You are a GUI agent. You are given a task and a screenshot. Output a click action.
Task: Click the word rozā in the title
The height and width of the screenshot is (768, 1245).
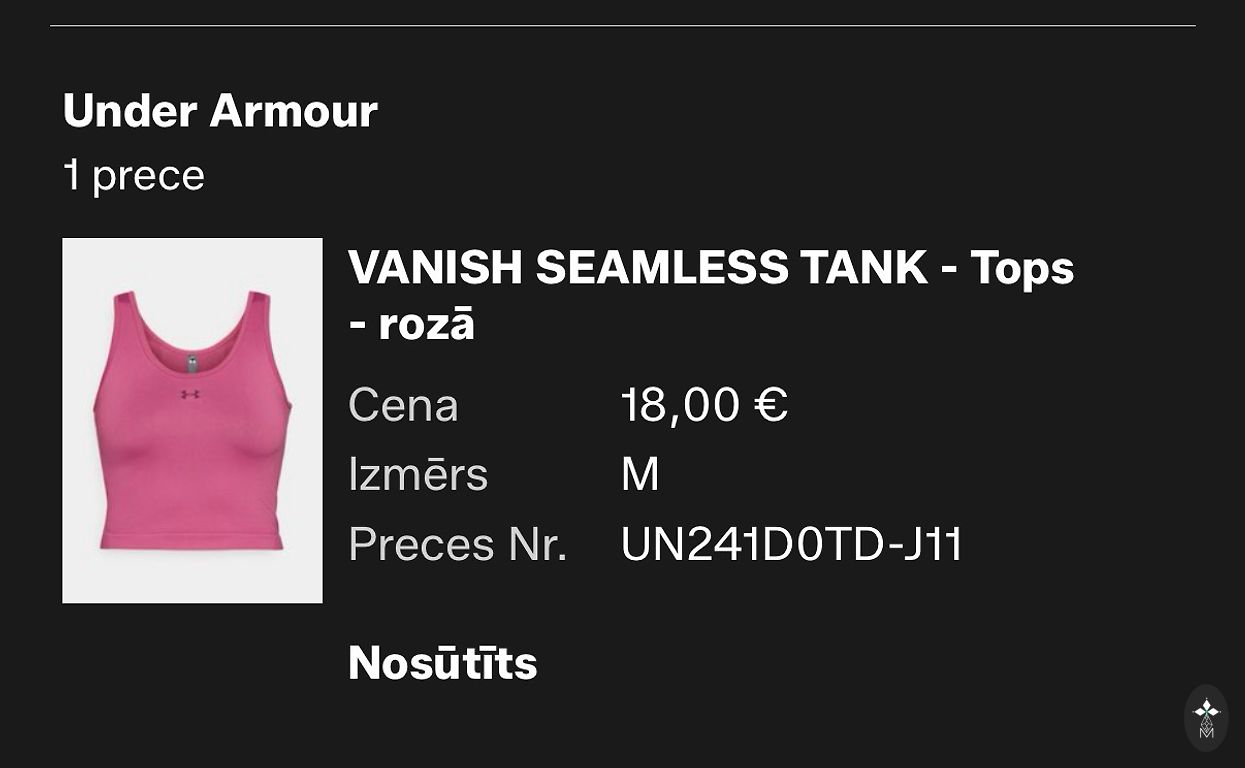click(x=426, y=324)
